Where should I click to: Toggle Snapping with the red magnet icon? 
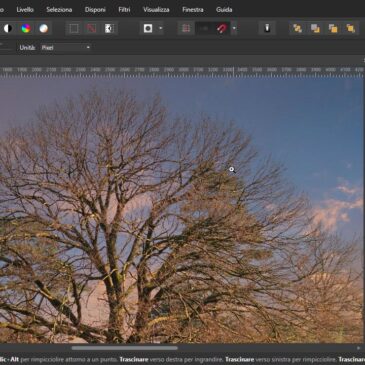point(222,28)
